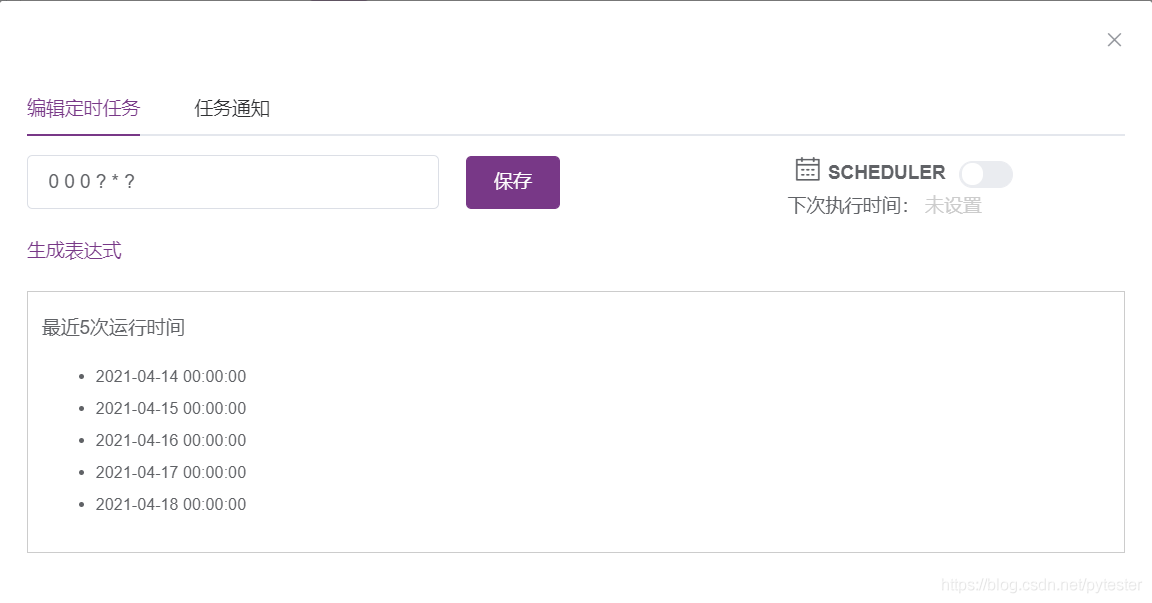Select the 2021-04-14 00:00:00 run entry
The width and height of the screenshot is (1152, 603).
click(x=171, y=377)
